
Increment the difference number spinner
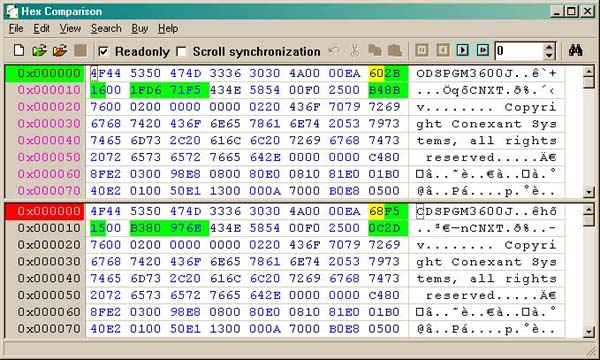(x=549, y=47)
